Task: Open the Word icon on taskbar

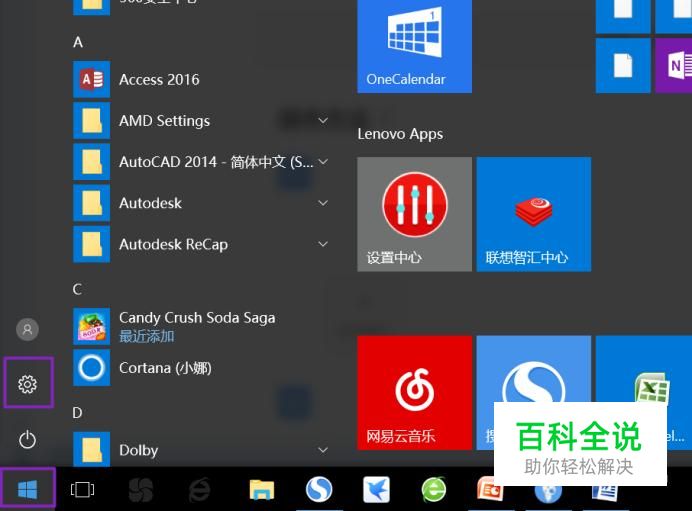Action: tap(605, 493)
